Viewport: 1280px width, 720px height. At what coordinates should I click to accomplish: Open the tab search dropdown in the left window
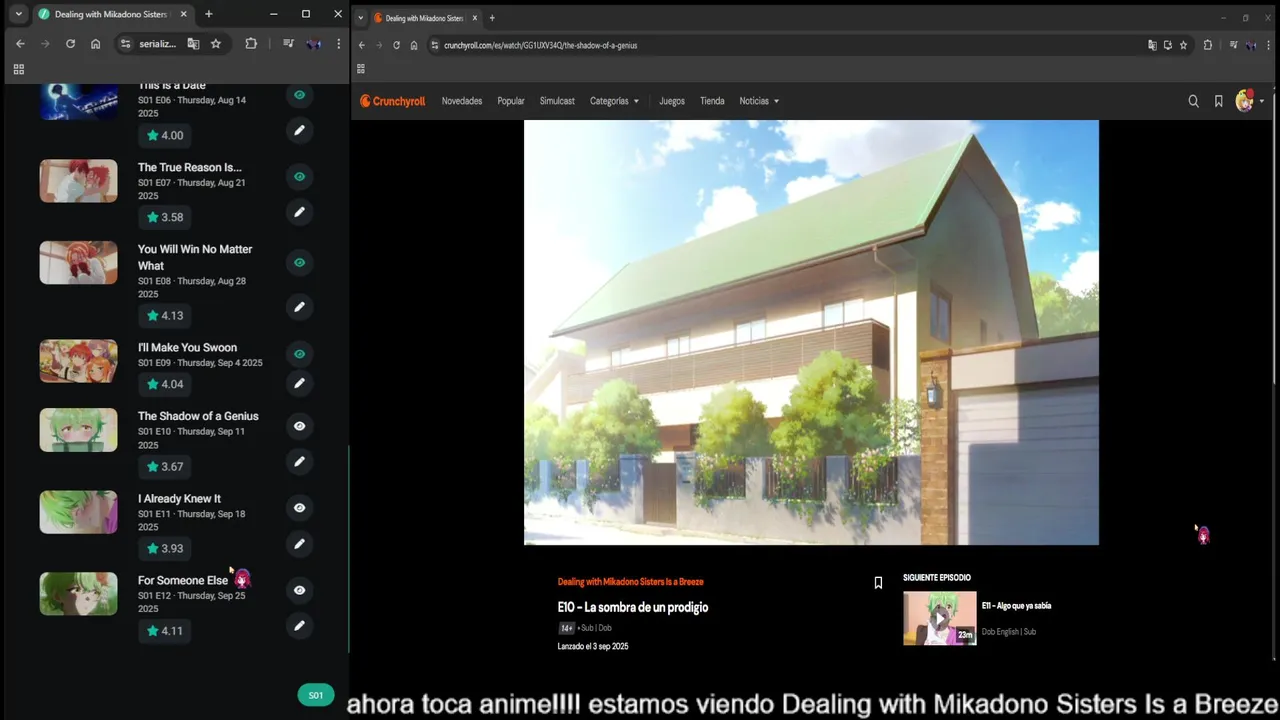(18, 14)
